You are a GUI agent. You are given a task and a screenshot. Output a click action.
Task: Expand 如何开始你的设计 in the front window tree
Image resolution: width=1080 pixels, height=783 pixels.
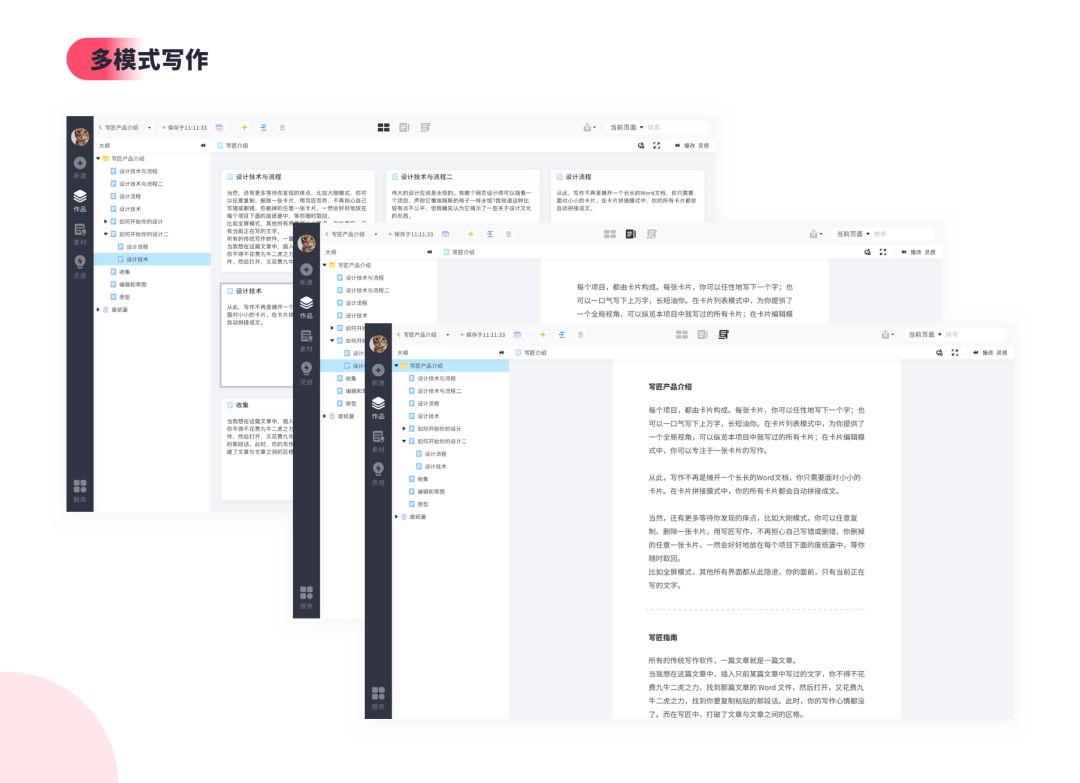point(404,428)
